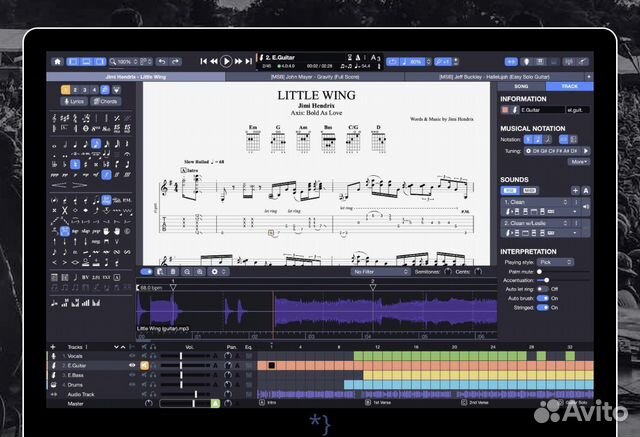Insert a crescendo hairpin
This screenshot has height=437, width=640.
60,186
